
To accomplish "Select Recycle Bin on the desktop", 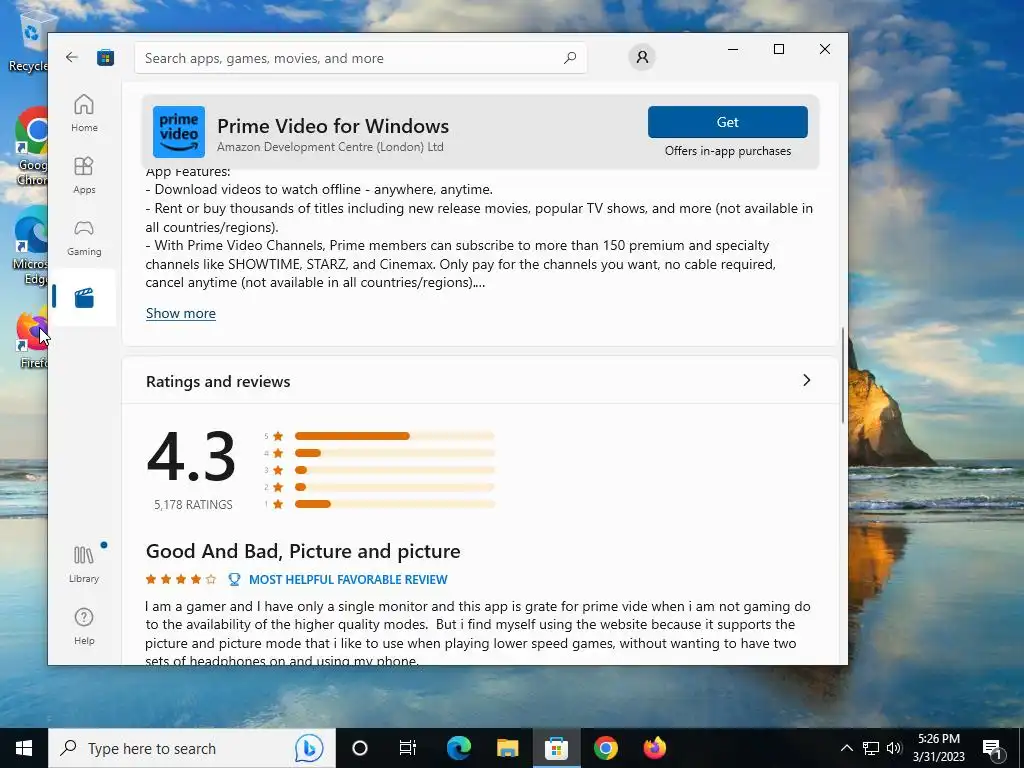I will click(29, 42).
